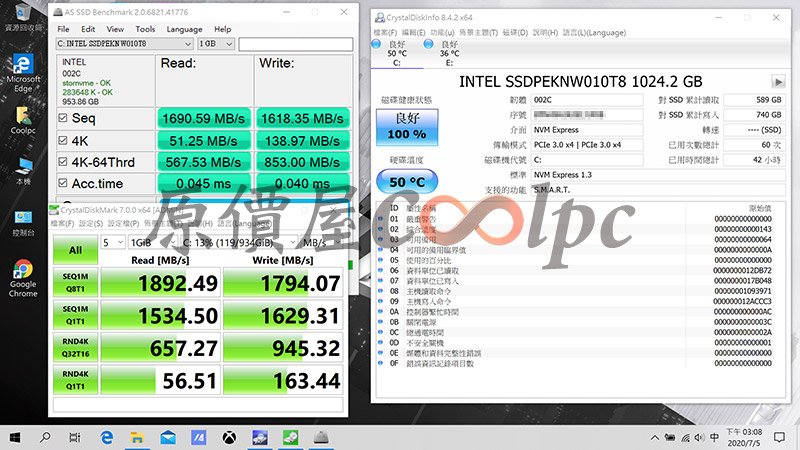Uncheck the 4K-64Thrd test in AS SSD
The width and height of the screenshot is (800, 450).
63,162
